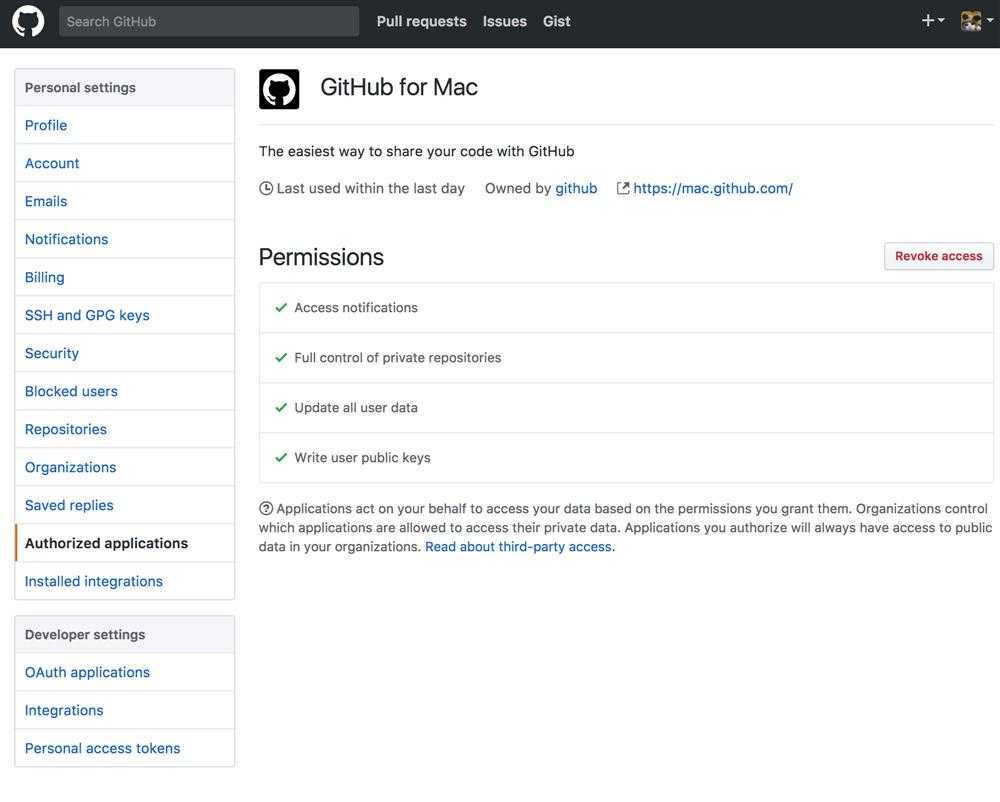Go to Pull requests

(x=421, y=21)
